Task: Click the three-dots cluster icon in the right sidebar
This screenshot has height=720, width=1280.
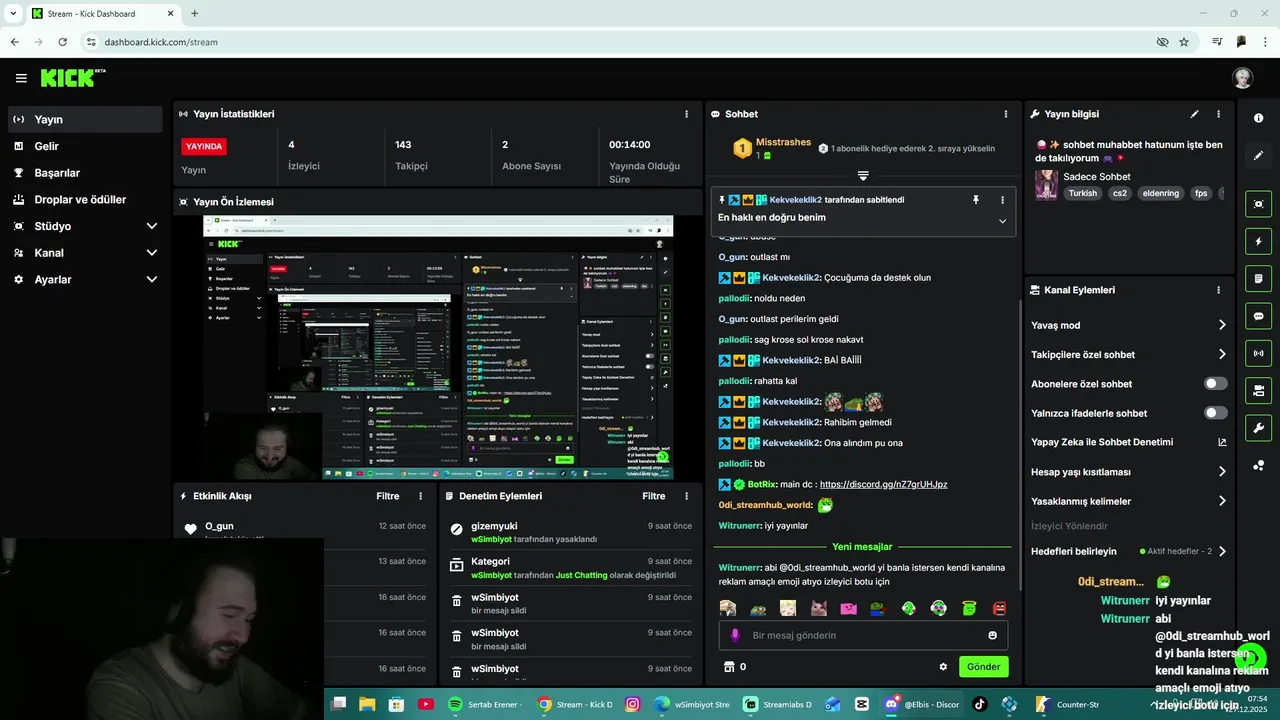Action: (1258, 466)
